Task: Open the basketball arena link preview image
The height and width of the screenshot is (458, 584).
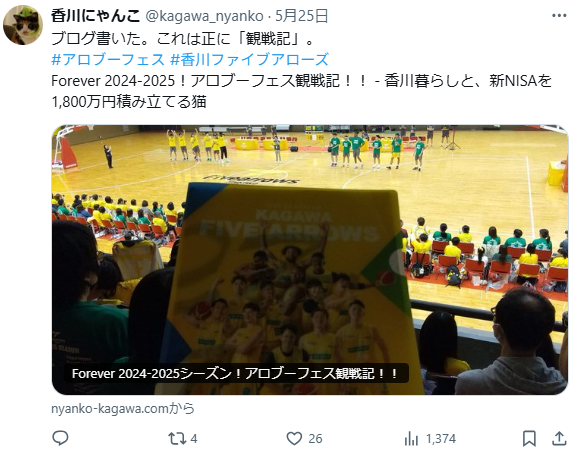Action: click(x=310, y=260)
